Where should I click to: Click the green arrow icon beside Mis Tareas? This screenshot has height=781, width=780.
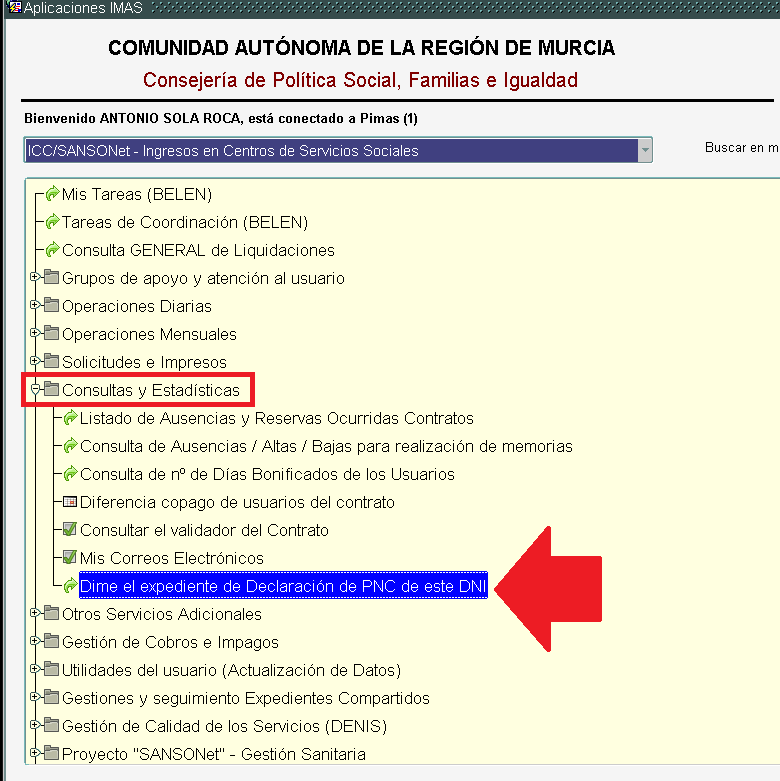click(x=53, y=194)
